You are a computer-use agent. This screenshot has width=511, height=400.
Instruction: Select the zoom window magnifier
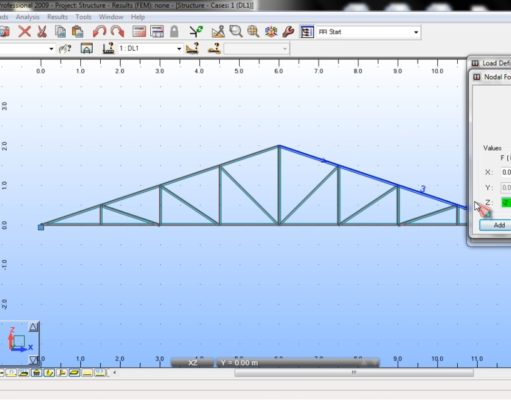pyautogui.click(x=236, y=32)
